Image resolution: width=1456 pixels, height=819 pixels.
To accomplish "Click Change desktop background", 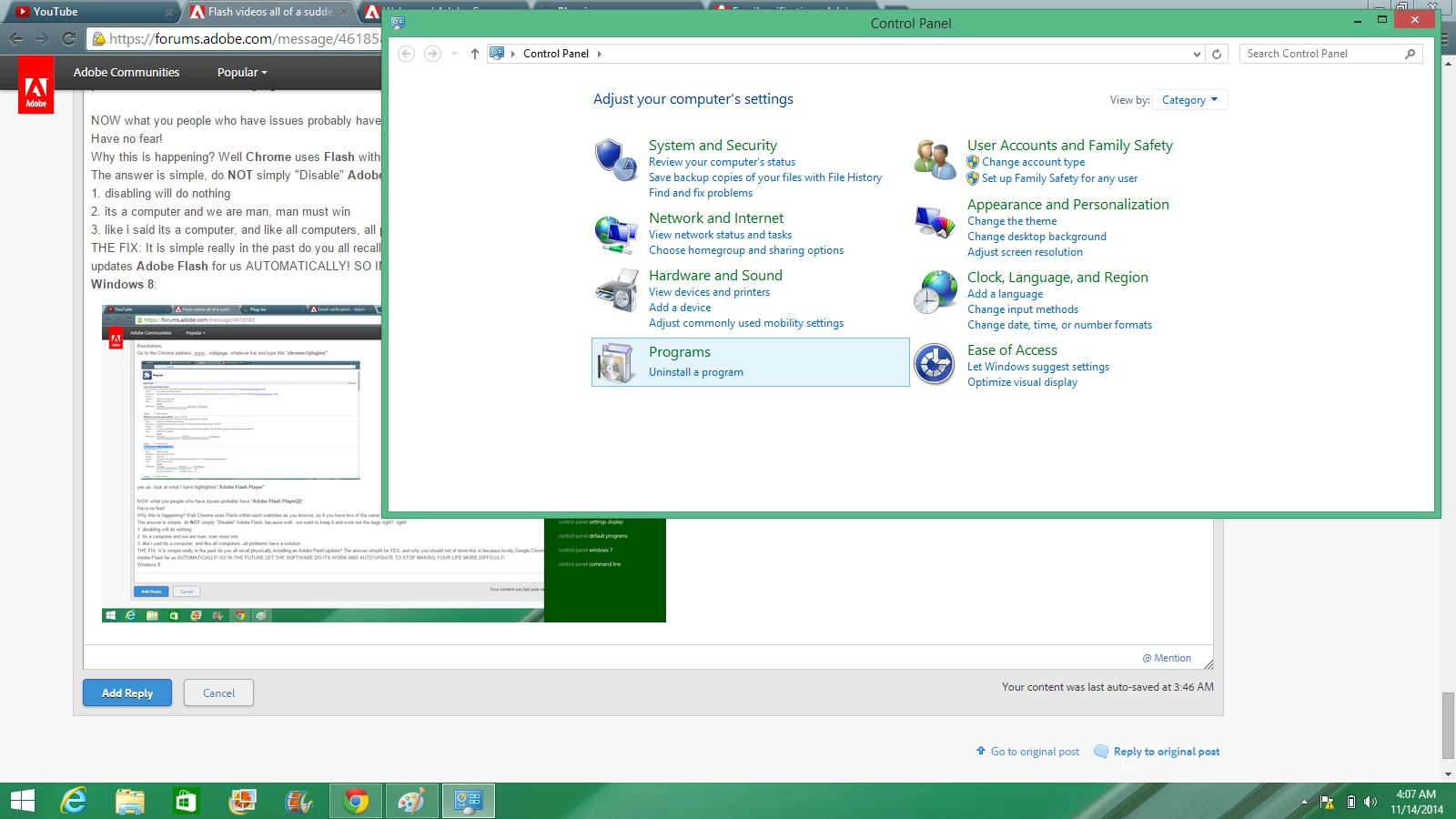I will [1036, 237].
